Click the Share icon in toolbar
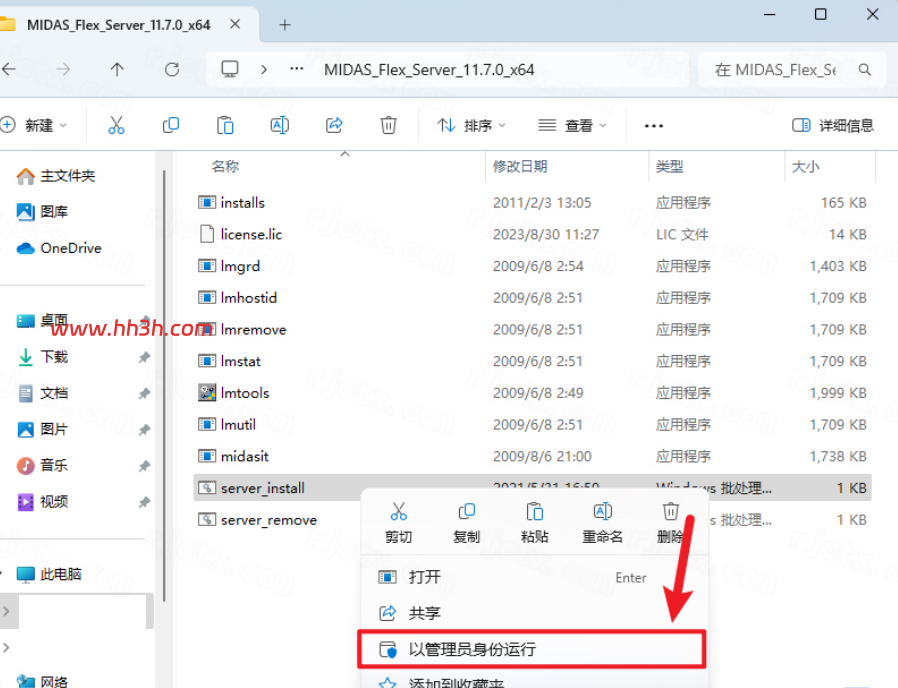 334,125
